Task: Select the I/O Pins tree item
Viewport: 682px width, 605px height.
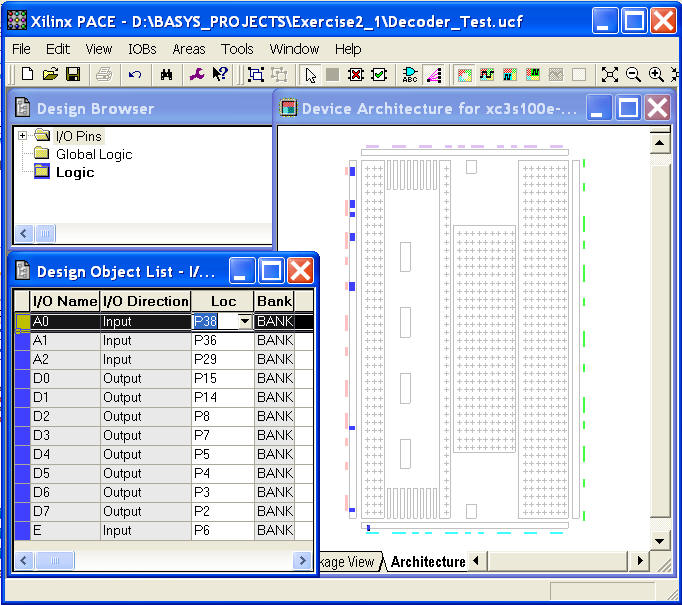Action: pyautogui.click(x=79, y=136)
